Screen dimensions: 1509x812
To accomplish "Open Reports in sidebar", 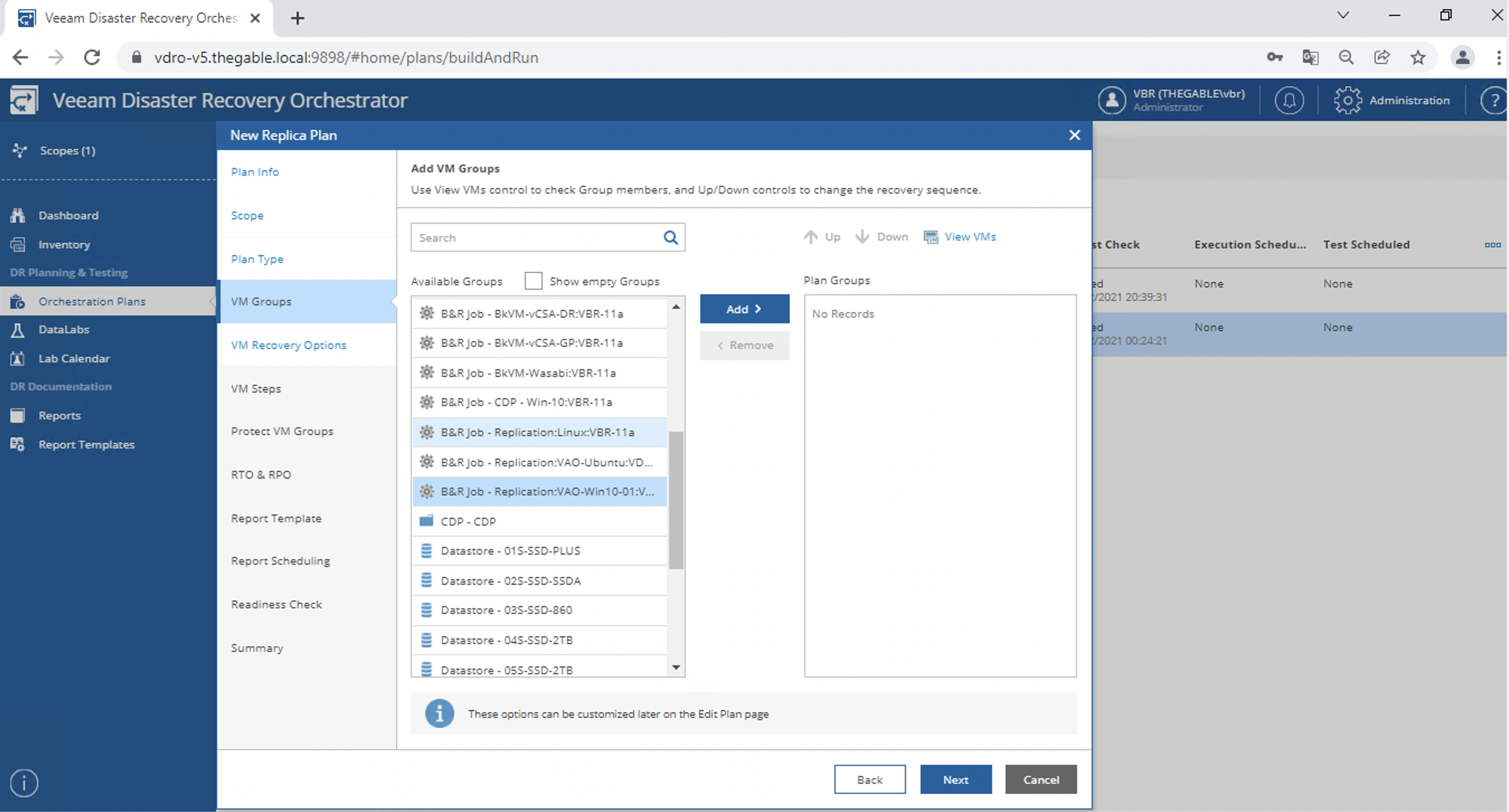I will [59, 416].
